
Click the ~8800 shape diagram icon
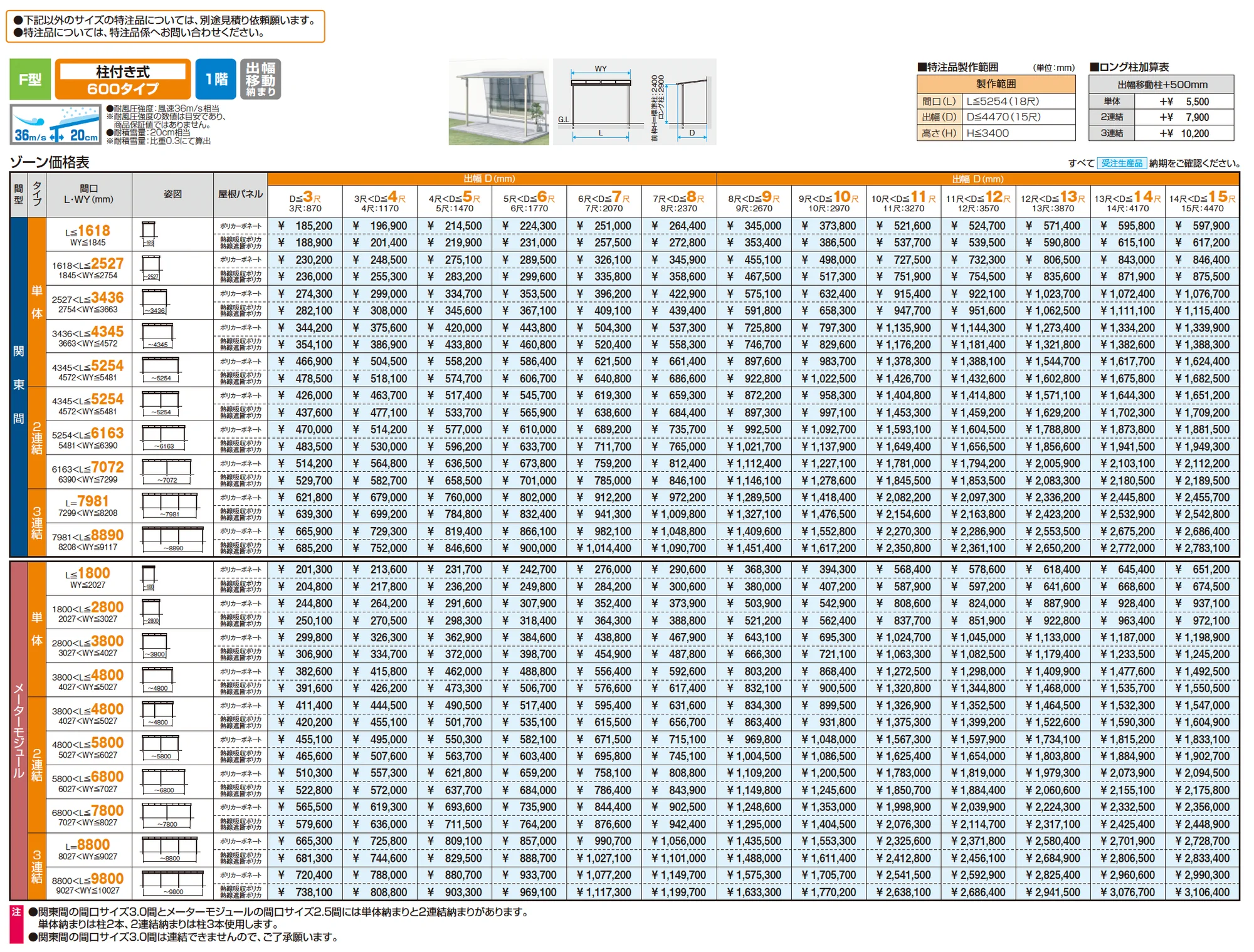(169, 849)
